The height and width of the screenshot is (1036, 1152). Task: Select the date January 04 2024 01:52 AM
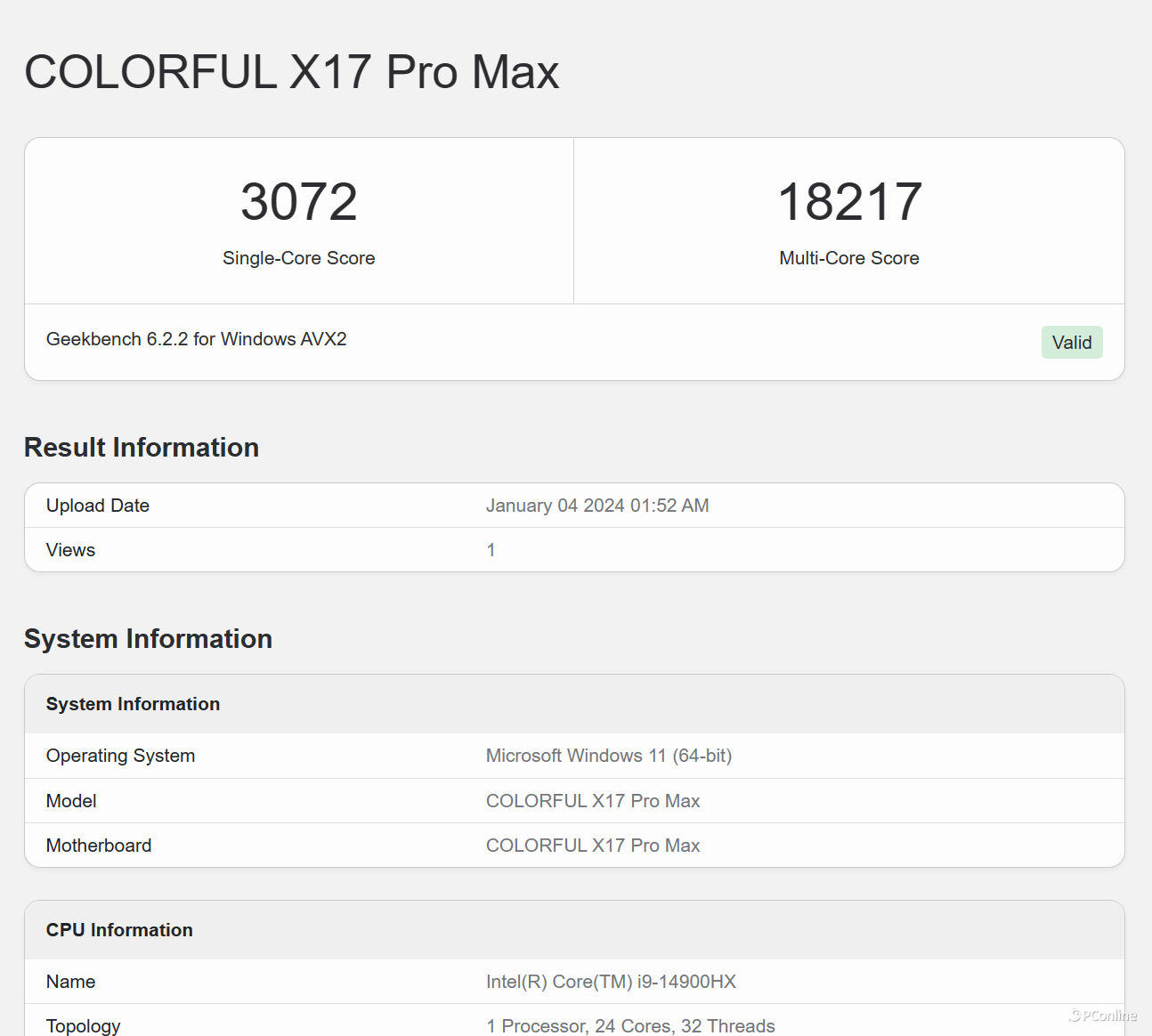pos(597,506)
